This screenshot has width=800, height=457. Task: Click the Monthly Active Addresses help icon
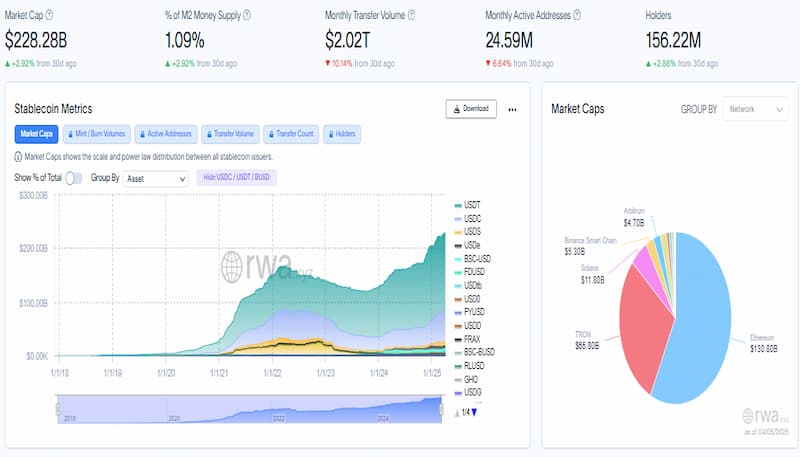(577, 15)
